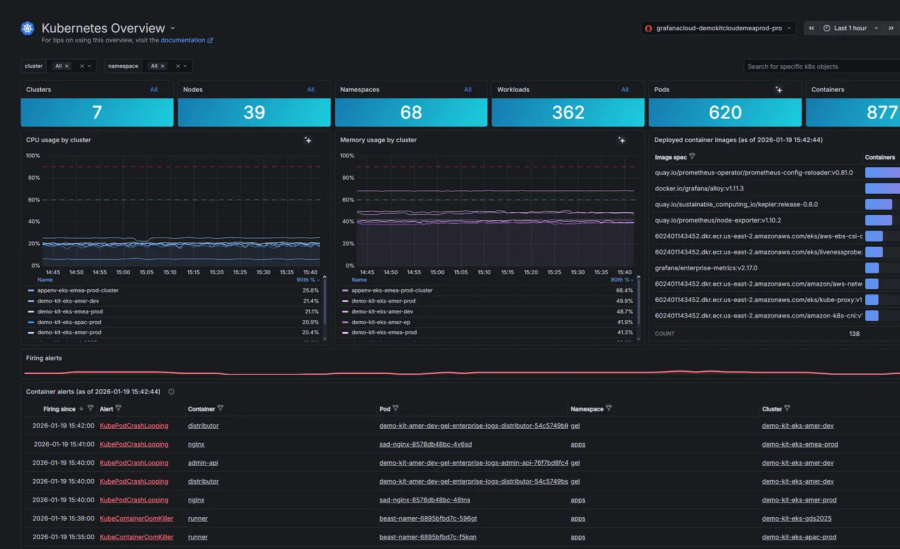Filter the Cluster column
The height and width of the screenshot is (549, 900).
click(787, 409)
